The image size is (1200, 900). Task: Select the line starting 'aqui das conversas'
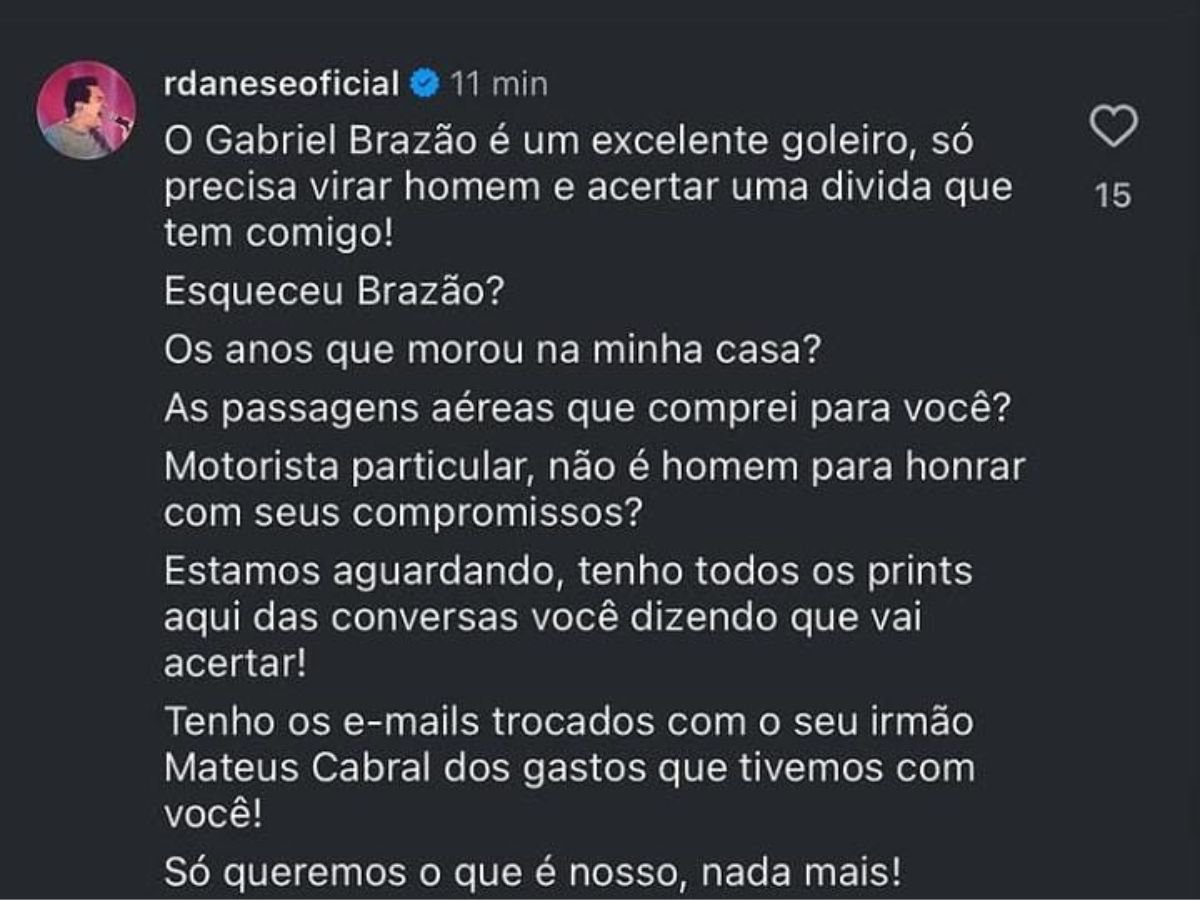click(541, 618)
